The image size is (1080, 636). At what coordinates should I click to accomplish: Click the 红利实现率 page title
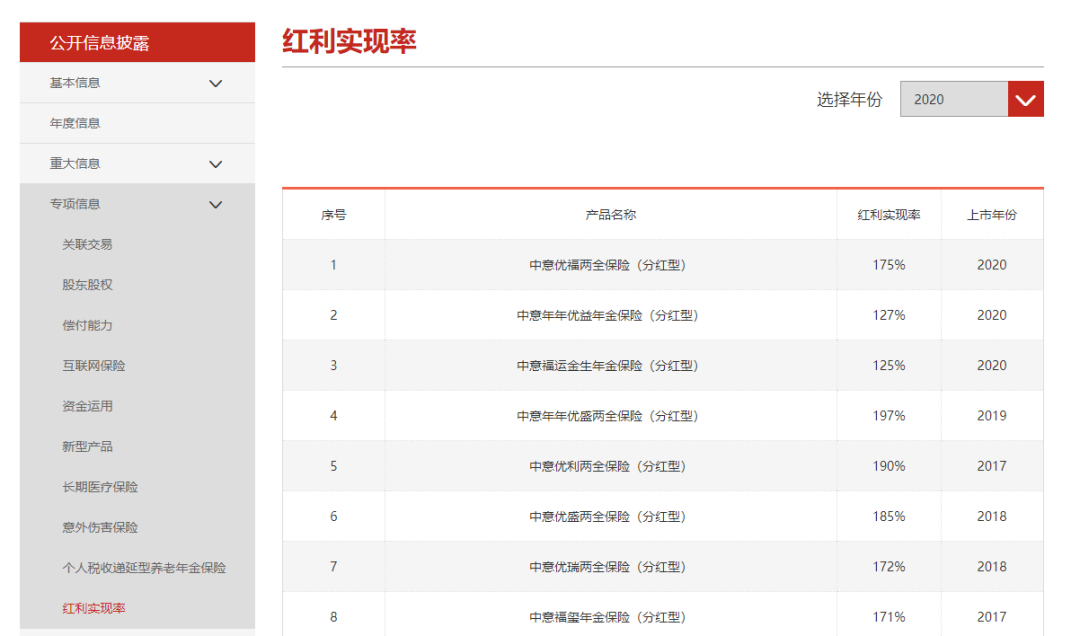point(349,41)
